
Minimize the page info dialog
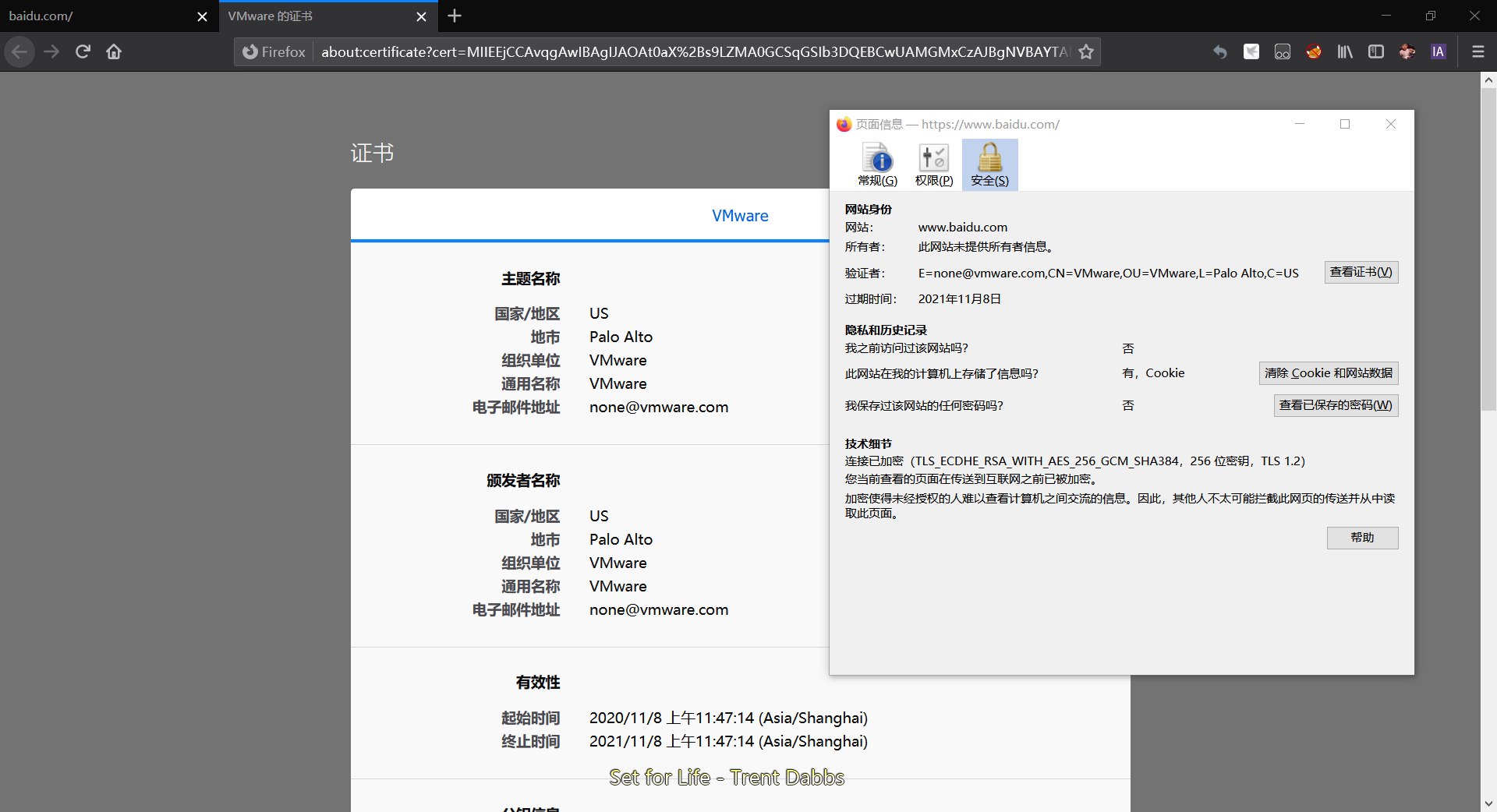(x=1300, y=124)
